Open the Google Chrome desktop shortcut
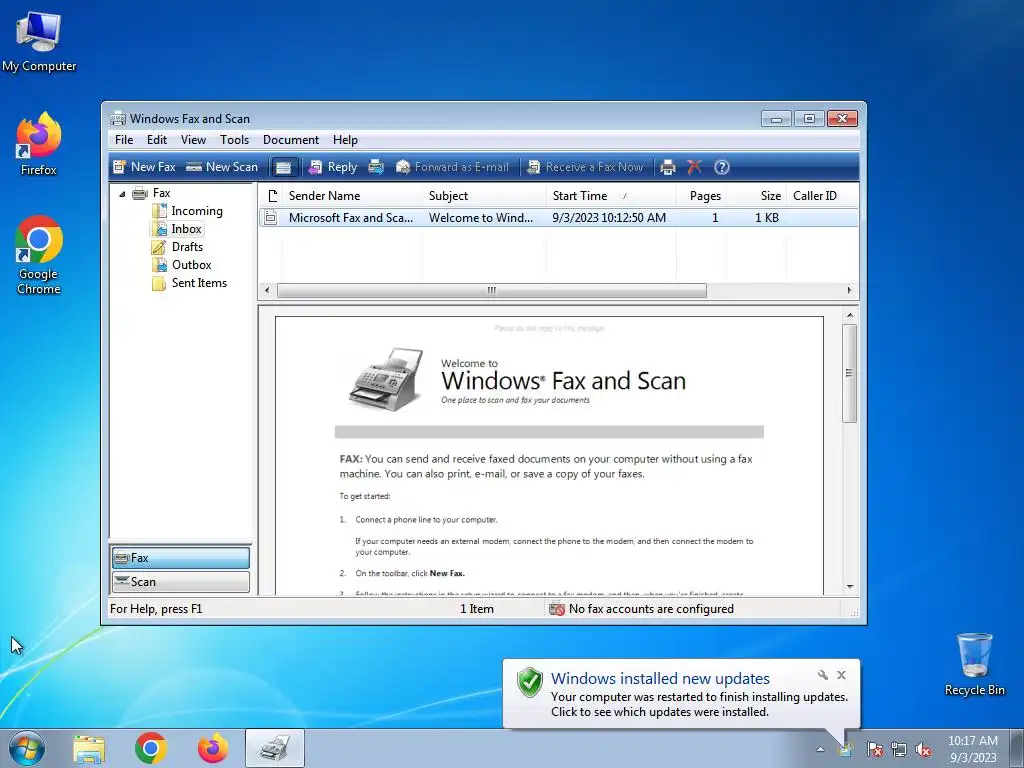This screenshot has width=1024, height=768. [x=39, y=255]
